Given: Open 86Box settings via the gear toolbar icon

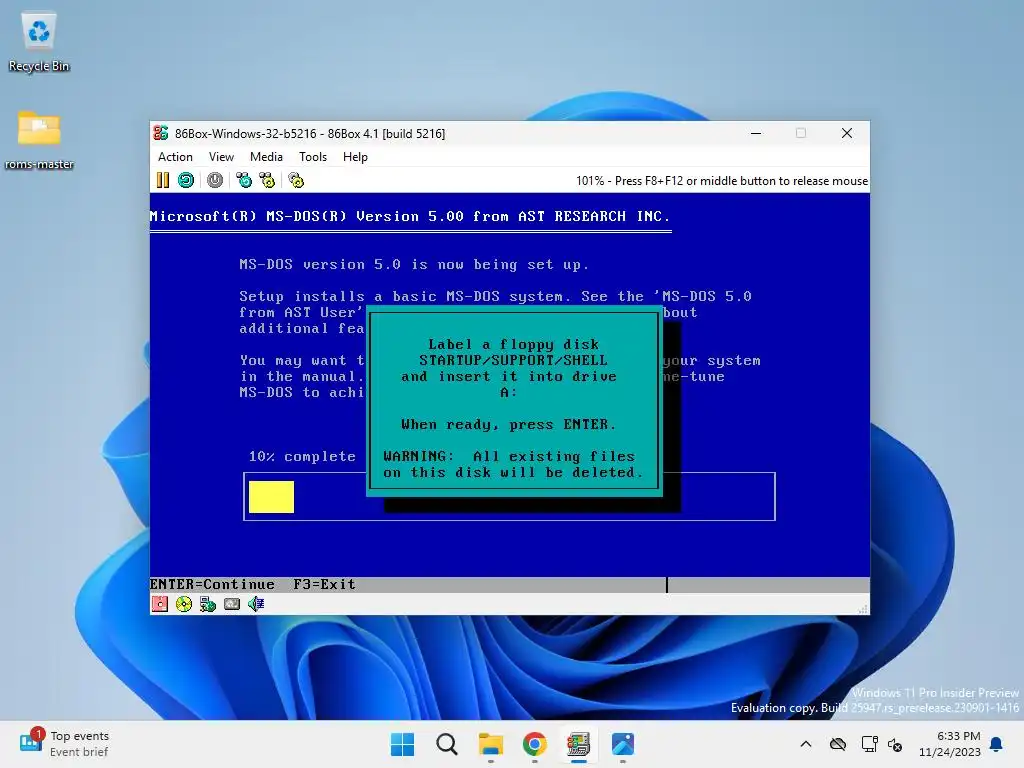Looking at the screenshot, I should pyautogui.click(x=296, y=180).
